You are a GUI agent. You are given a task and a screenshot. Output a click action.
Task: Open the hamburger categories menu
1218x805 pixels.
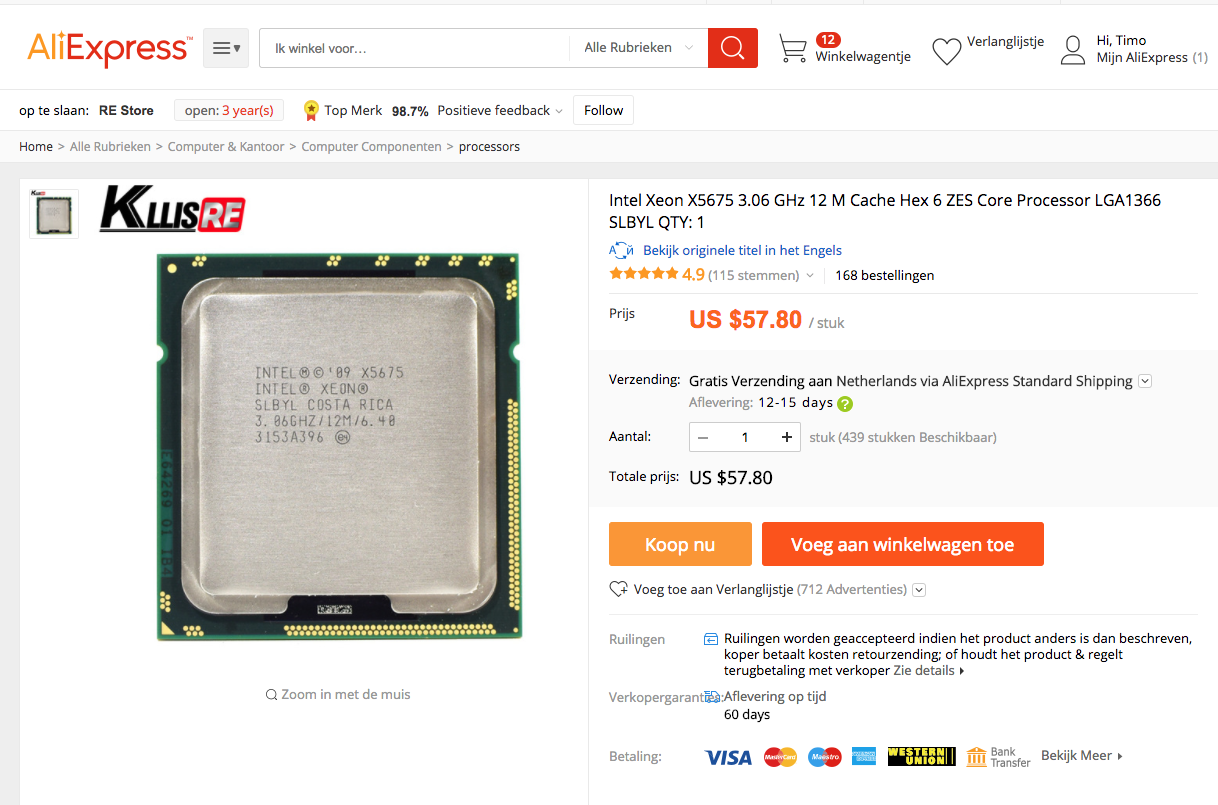pos(226,48)
